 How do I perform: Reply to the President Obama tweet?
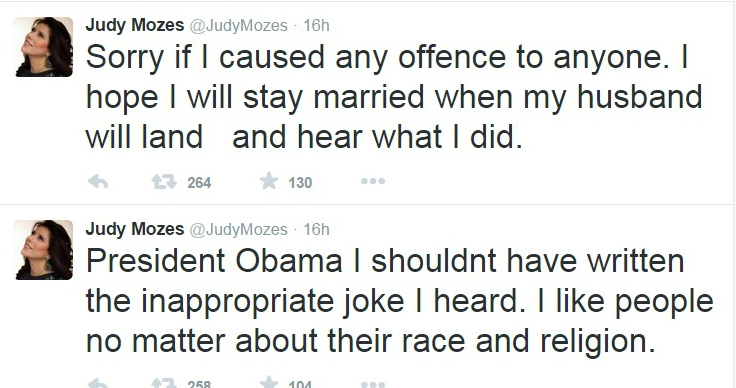[x=98, y=383]
